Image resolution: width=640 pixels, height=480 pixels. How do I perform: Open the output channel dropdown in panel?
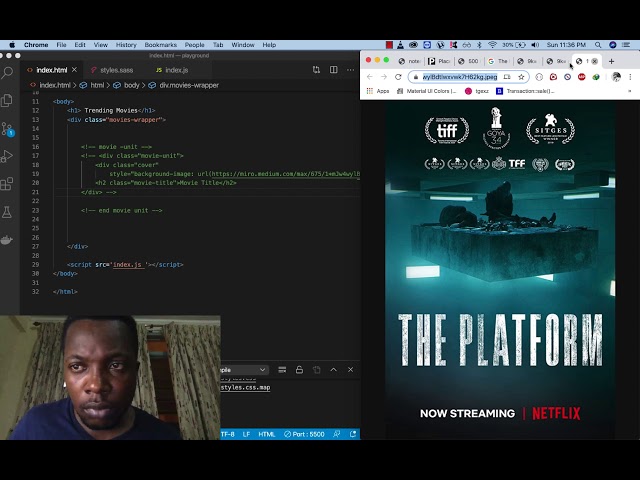click(244, 370)
